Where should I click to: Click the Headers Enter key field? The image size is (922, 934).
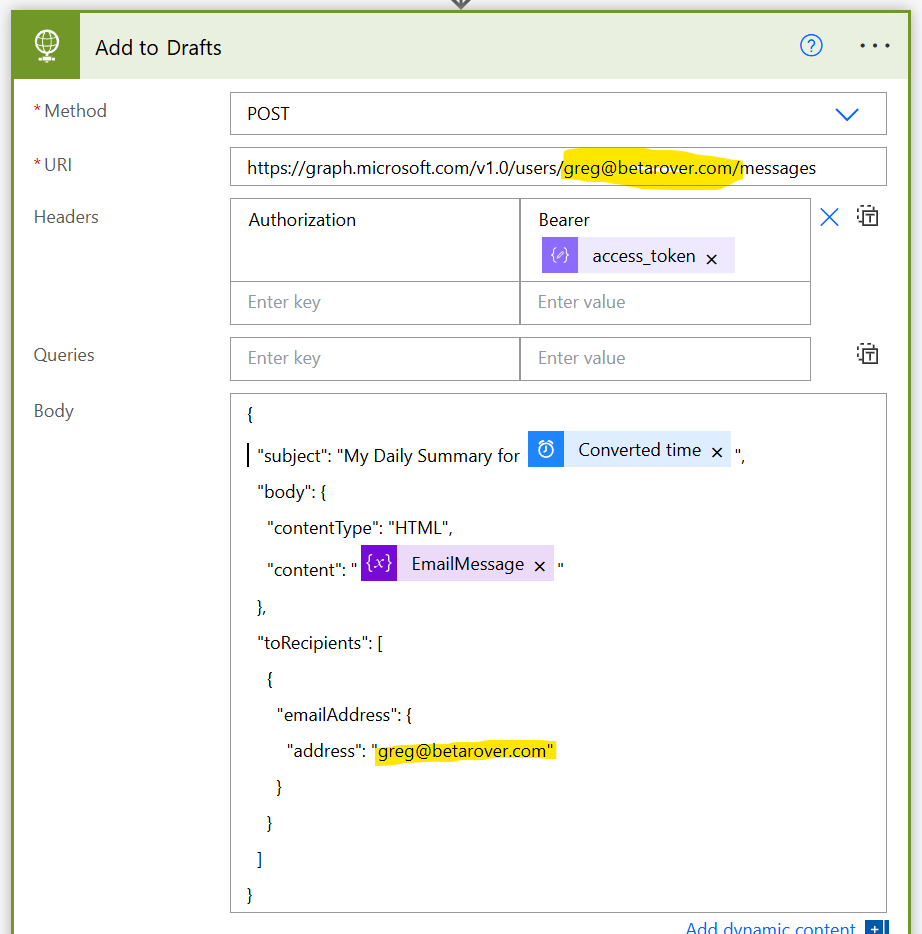[375, 302]
